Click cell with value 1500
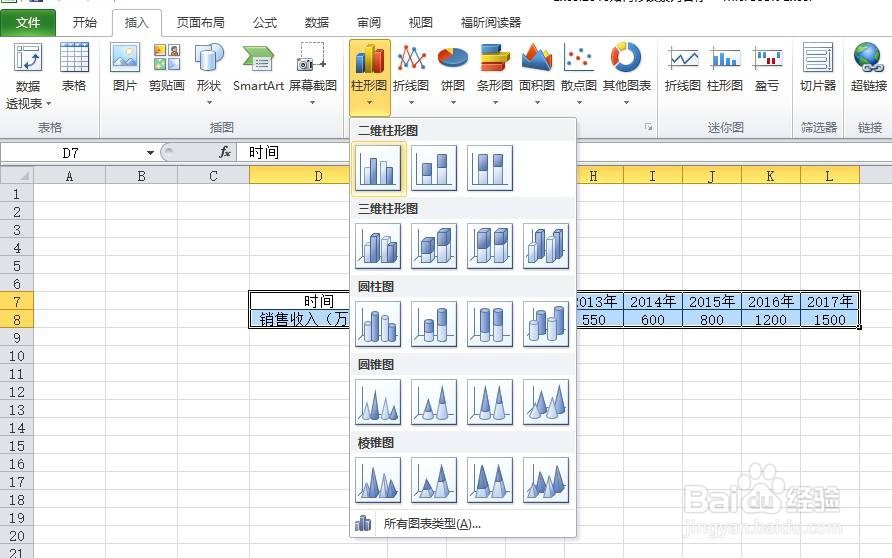This screenshot has height=558, width=892. [829, 320]
